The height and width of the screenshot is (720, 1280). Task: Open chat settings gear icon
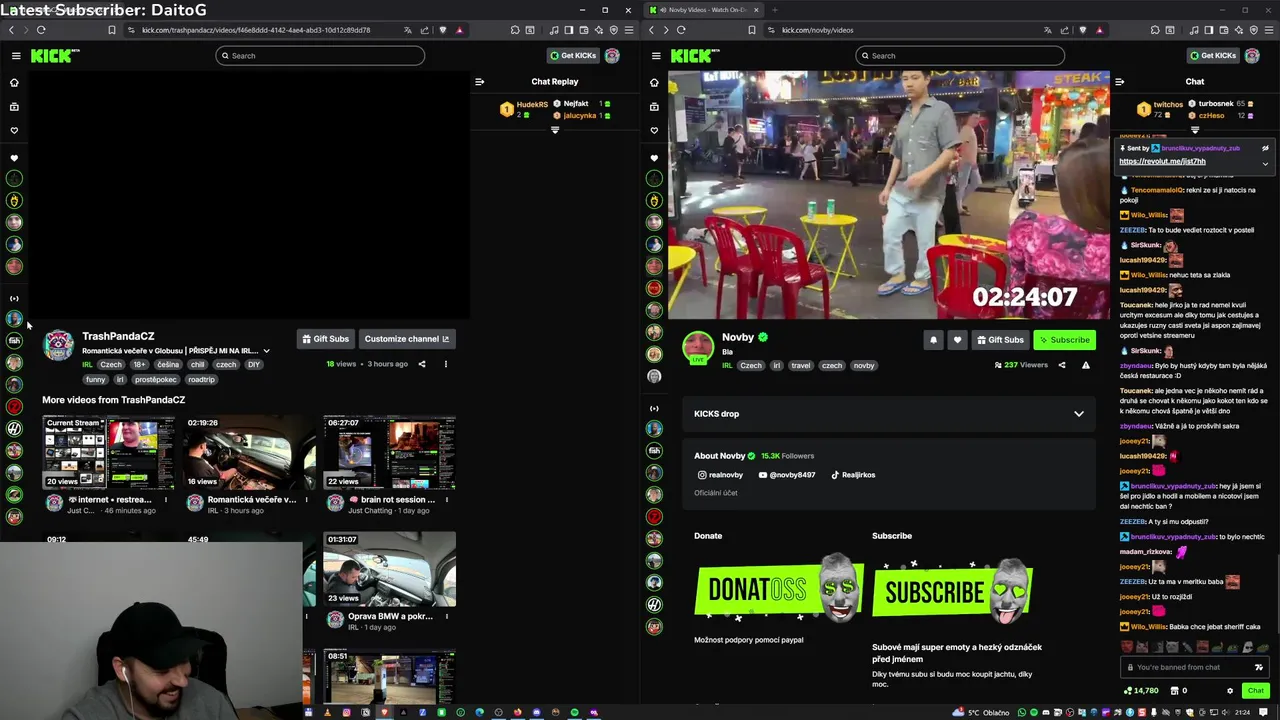(x=1230, y=690)
